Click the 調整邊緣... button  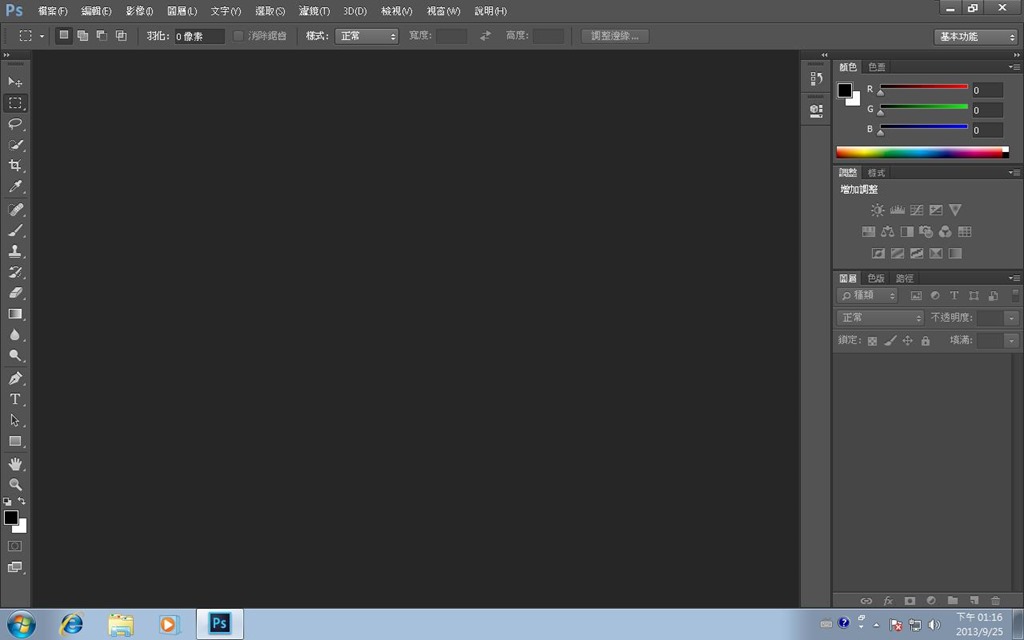[615, 36]
